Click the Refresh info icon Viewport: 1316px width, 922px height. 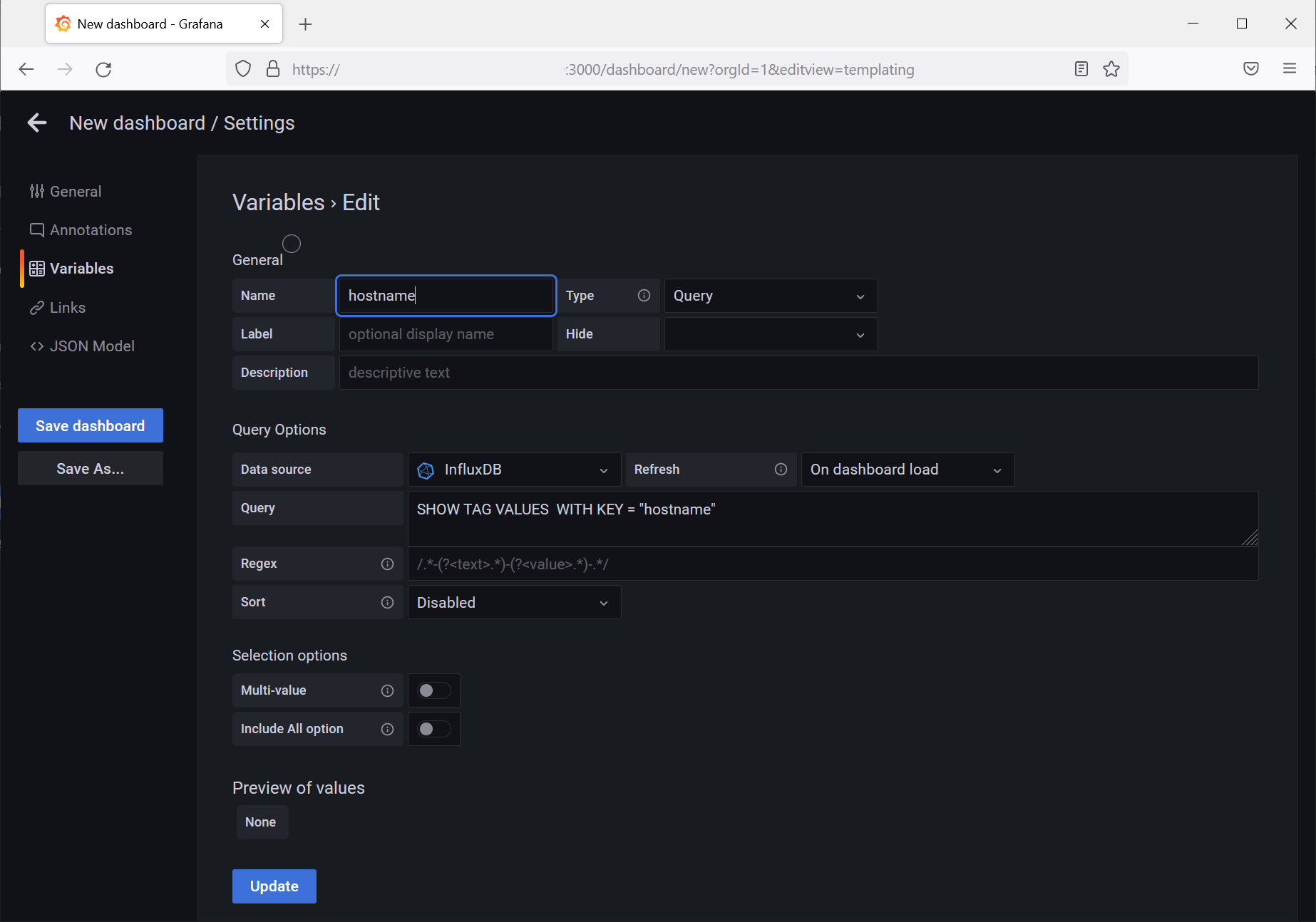point(781,470)
